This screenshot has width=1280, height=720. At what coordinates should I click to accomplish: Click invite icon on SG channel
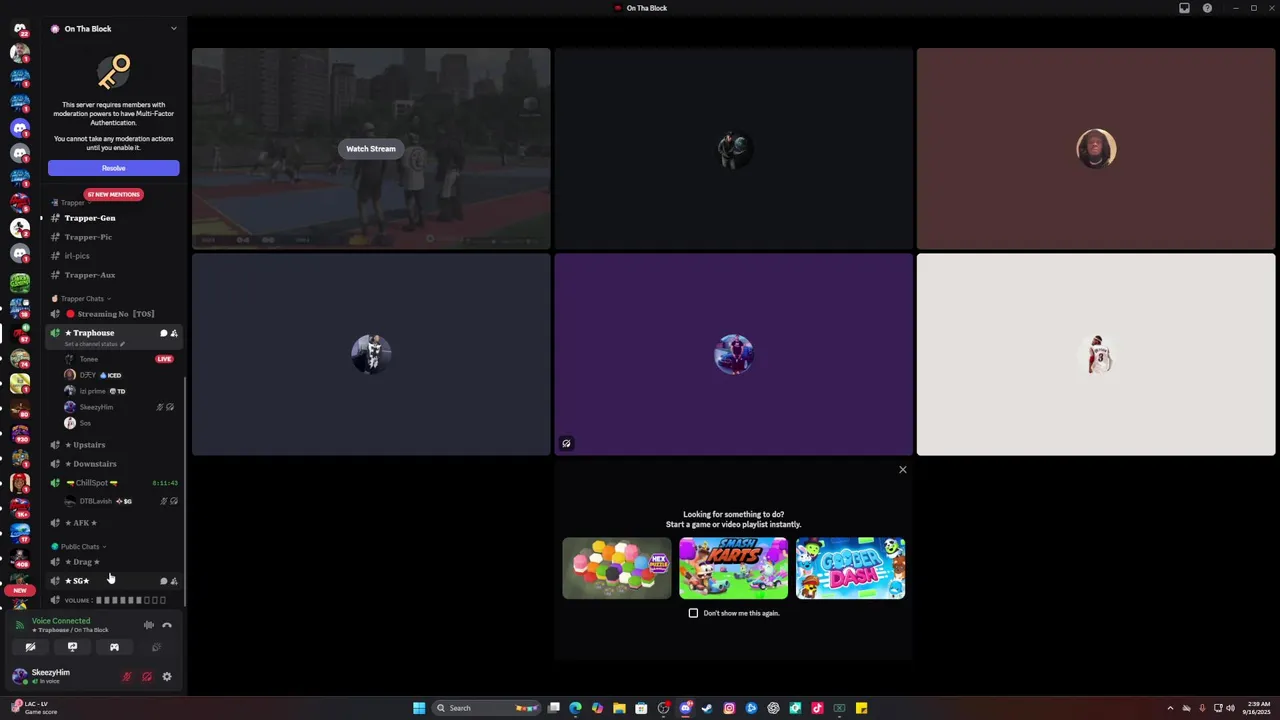174,581
